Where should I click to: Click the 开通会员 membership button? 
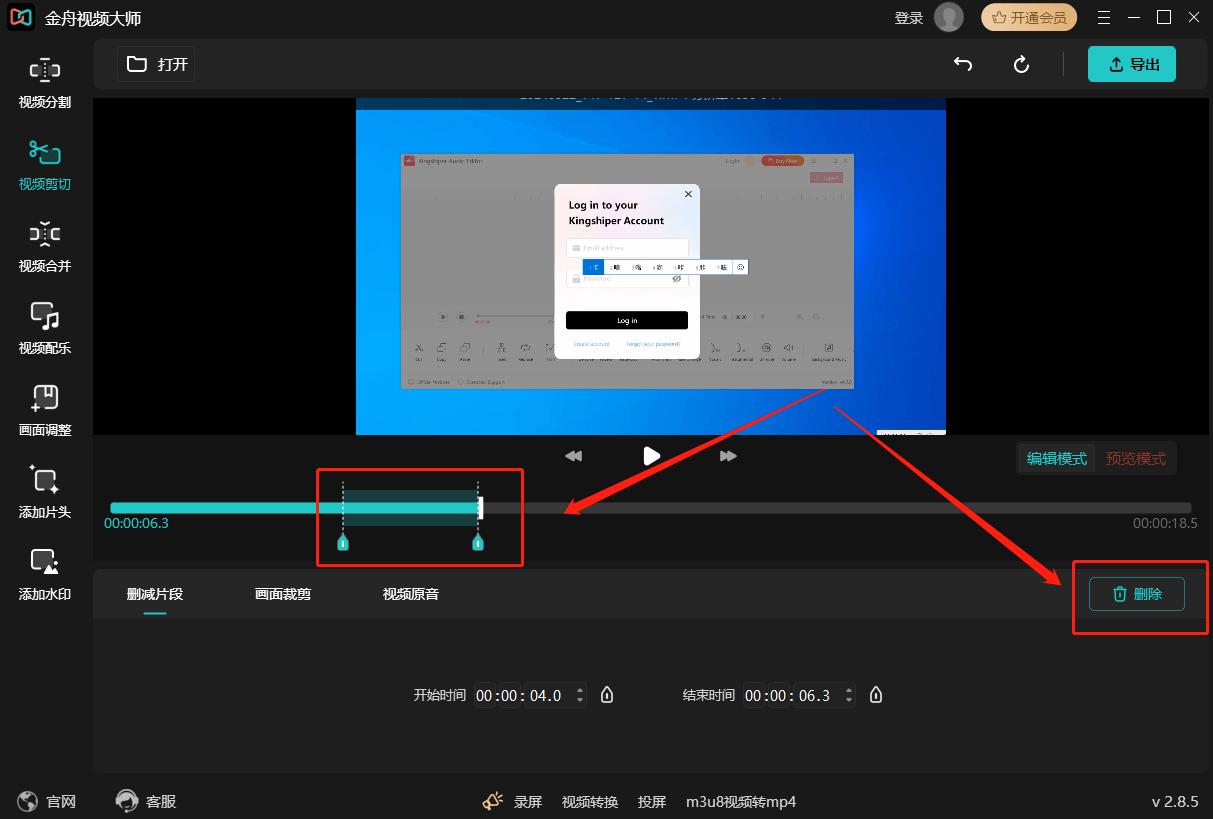(1029, 17)
